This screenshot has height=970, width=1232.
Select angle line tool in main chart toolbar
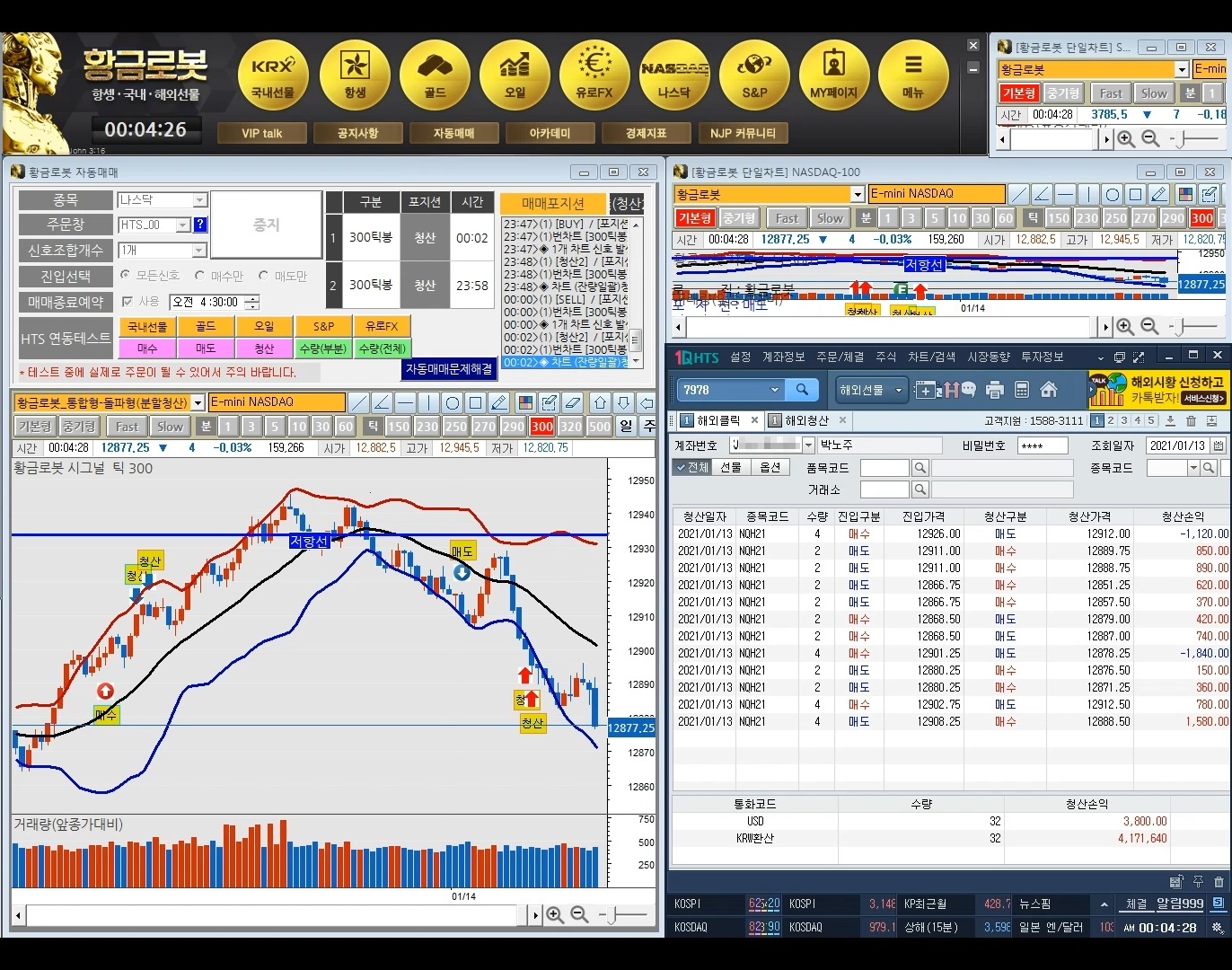382,402
